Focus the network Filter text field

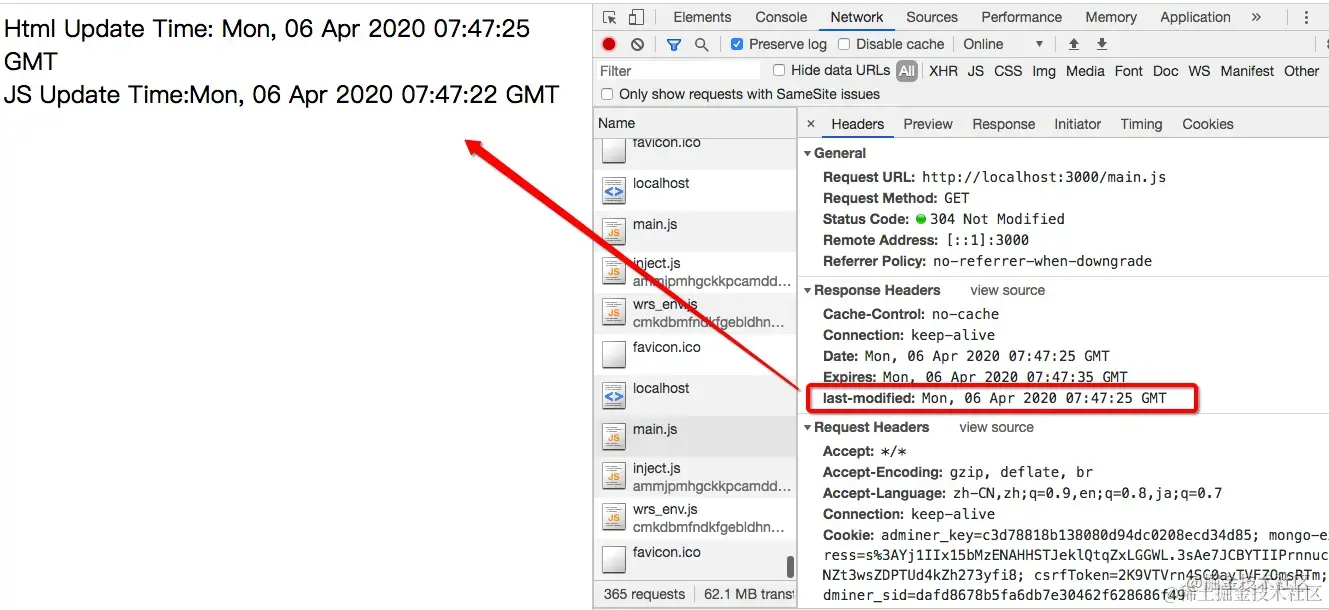[x=679, y=71]
